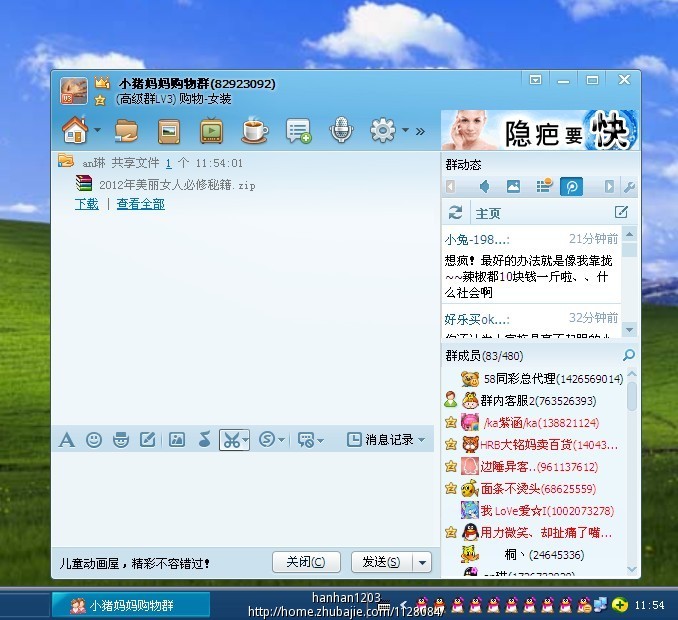Click the group avatar picture
The image size is (678, 620).
click(74, 91)
